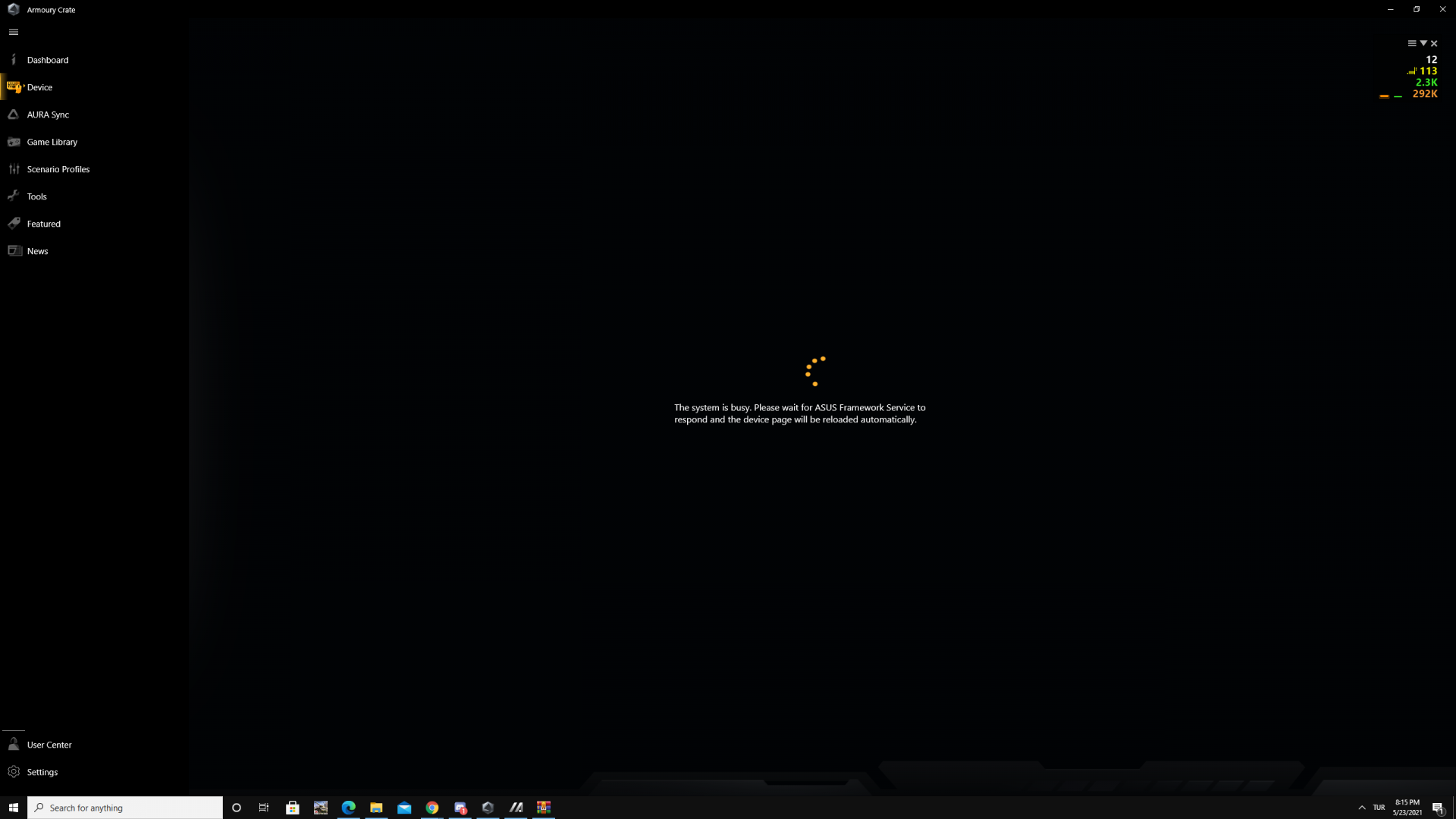This screenshot has height=819, width=1456.
Task: Collapse the sidebar hamburger menu
Action: point(14,32)
